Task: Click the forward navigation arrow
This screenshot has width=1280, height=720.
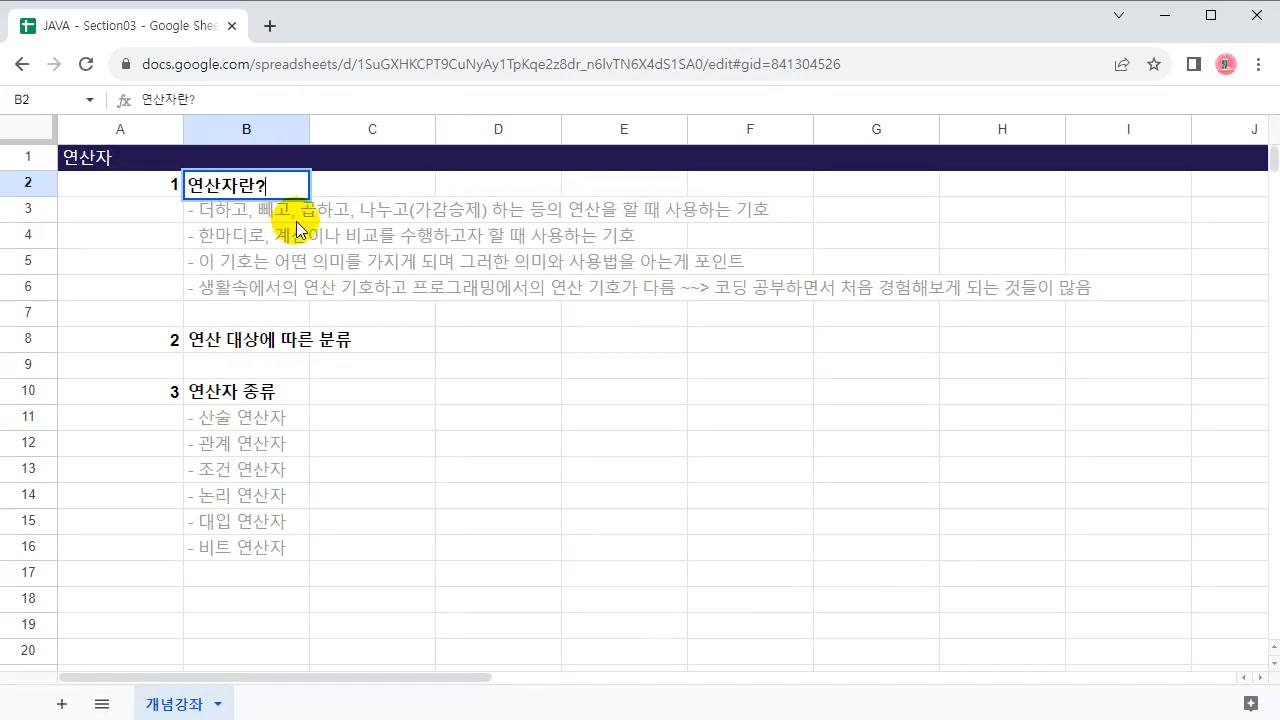Action: 54,64
